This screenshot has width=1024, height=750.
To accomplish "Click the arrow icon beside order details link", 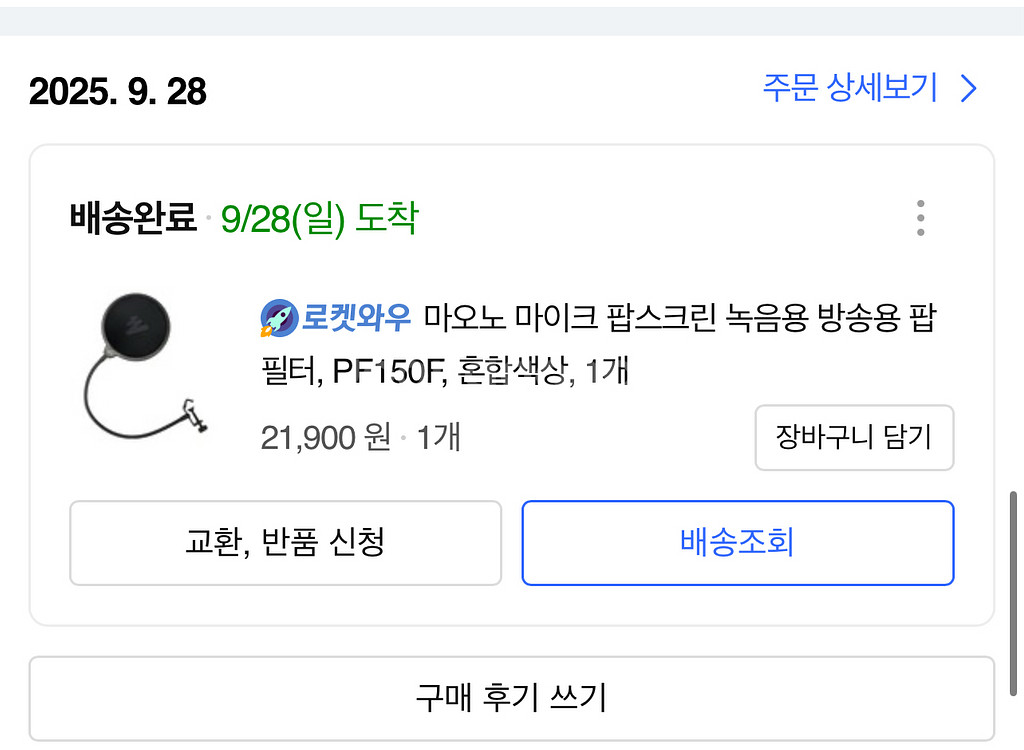I will (967, 88).
